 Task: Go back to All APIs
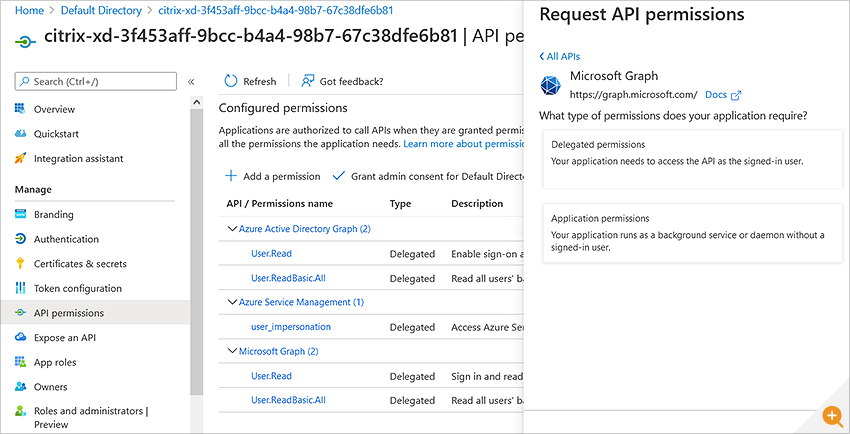[559, 56]
